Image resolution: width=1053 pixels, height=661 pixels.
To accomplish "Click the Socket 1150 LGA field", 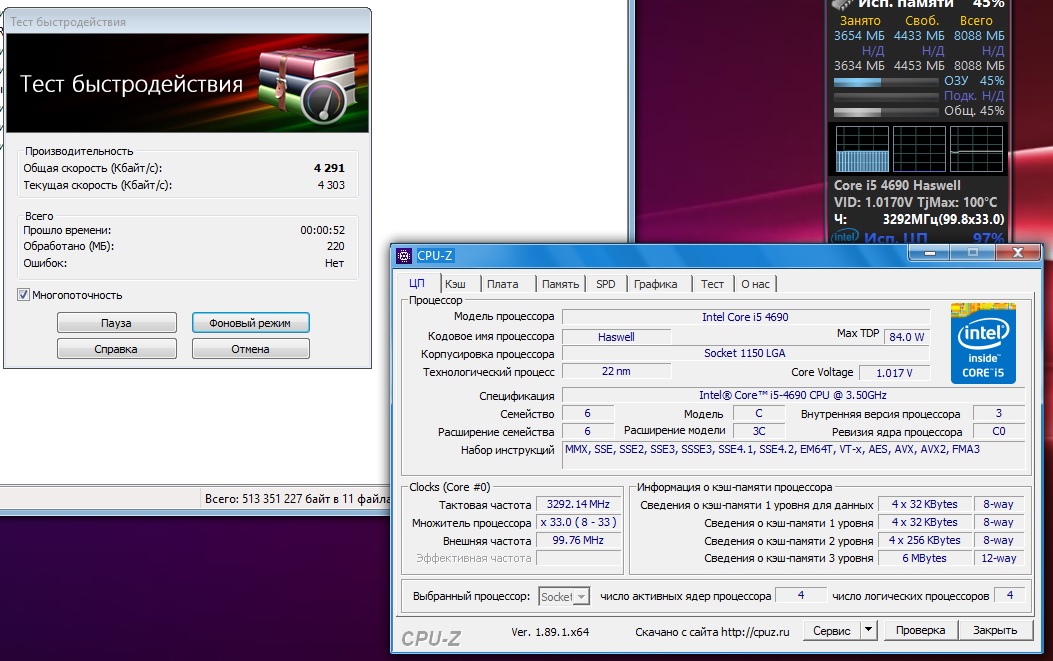I will coord(745,353).
